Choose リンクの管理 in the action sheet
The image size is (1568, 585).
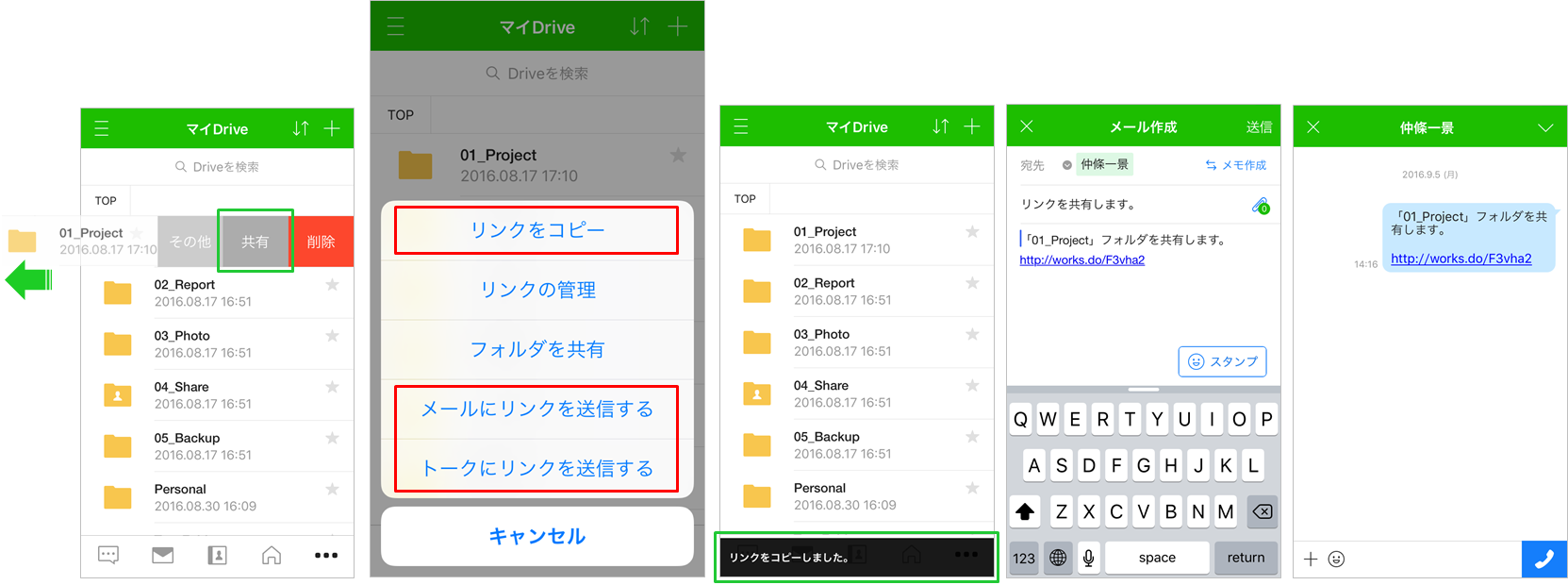tap(537, 290)
